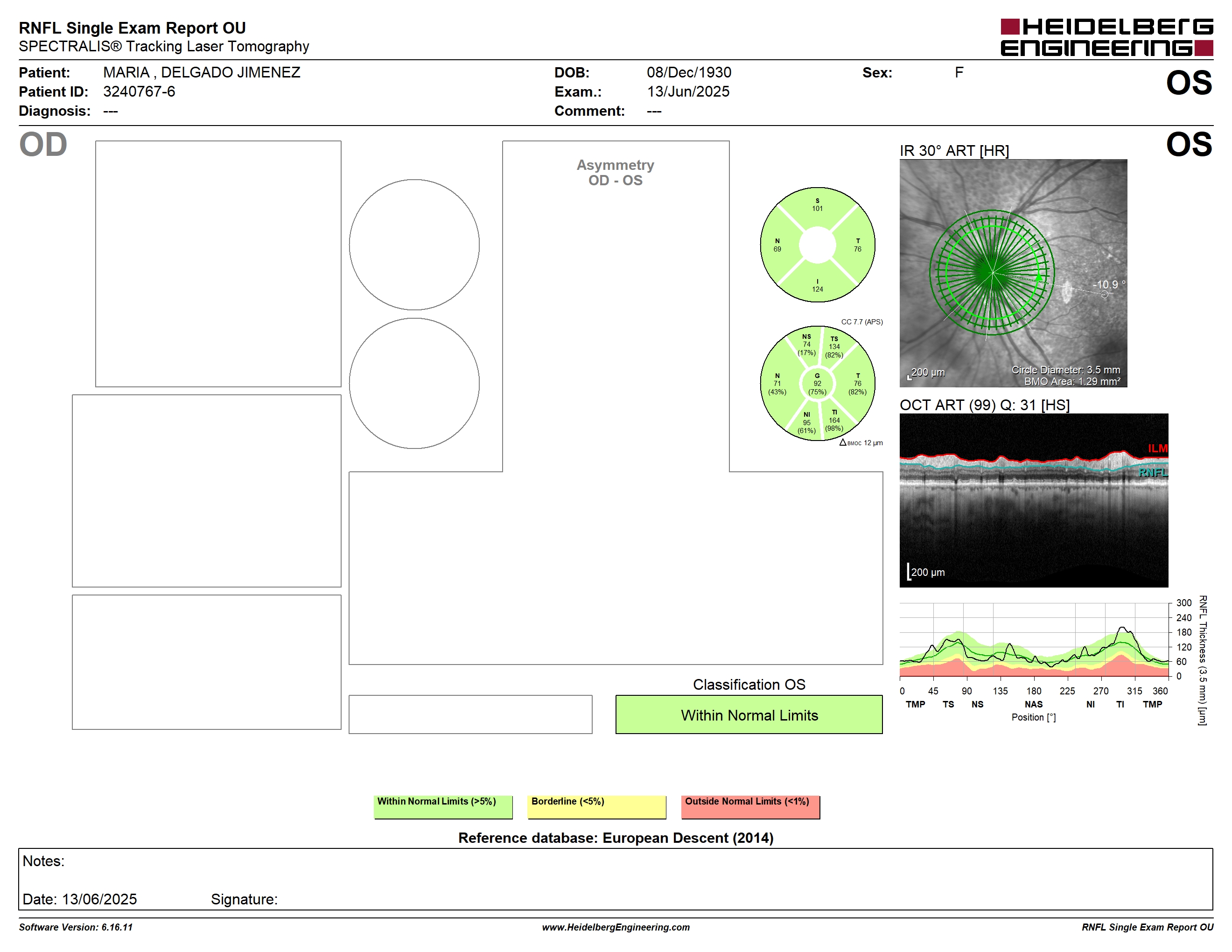1232x952 pixels.
Task: Click the Circle Diameter: 3.5 mm text
Action: [x=1065, y=370]
